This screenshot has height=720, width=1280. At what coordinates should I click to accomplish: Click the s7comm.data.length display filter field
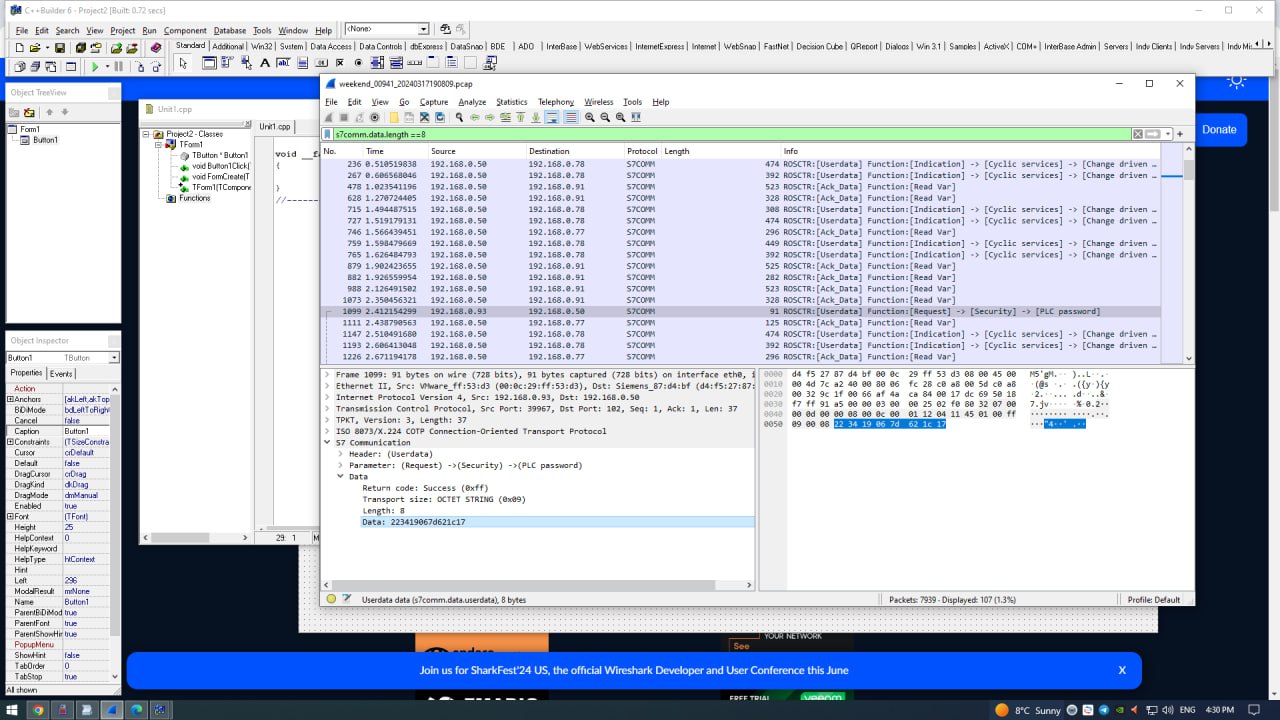730,134
